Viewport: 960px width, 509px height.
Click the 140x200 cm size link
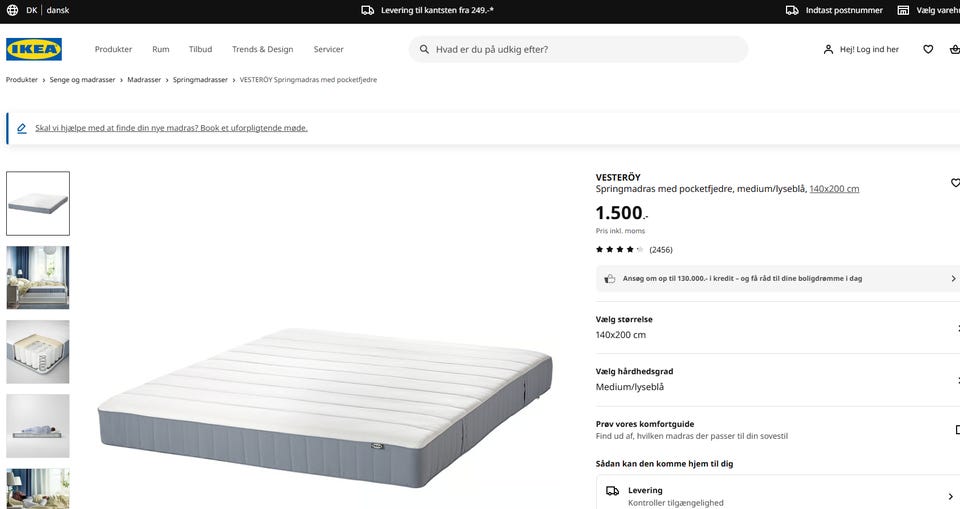[834, 189]
